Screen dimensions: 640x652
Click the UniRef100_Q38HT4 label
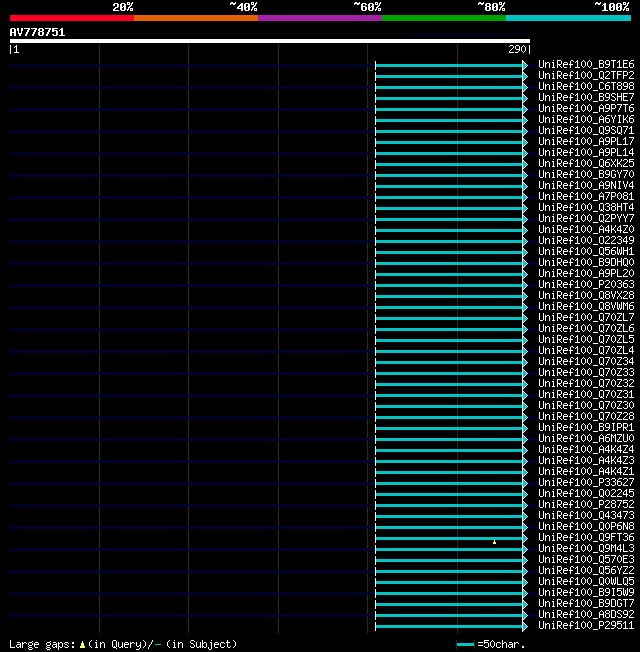(x=586, y=207)
